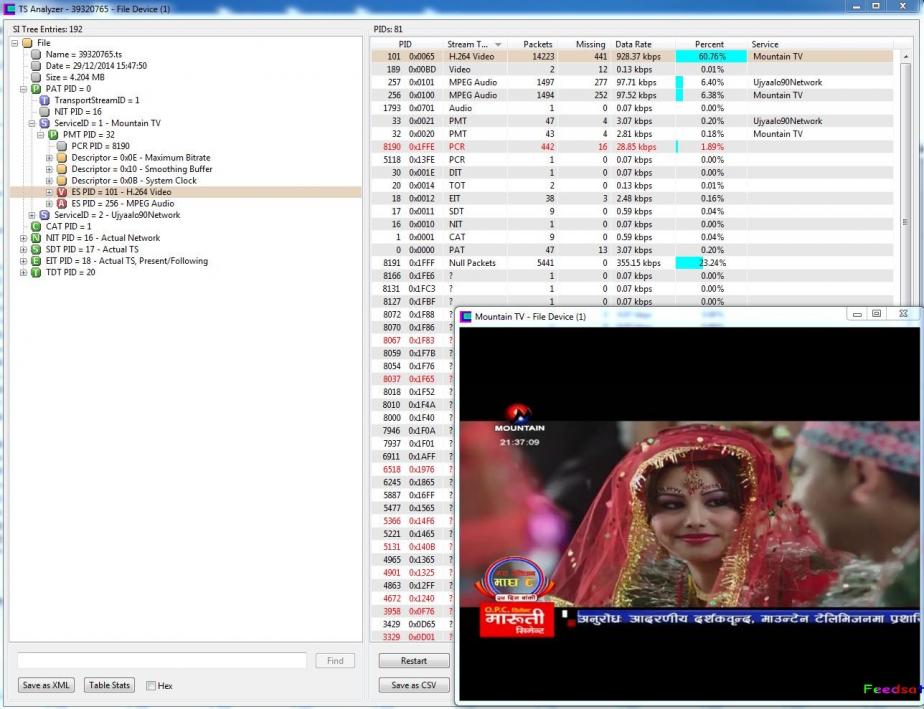Click the red V icon of ES PID 101
This screenshot has width=924, height=709.
click(62, 192)
